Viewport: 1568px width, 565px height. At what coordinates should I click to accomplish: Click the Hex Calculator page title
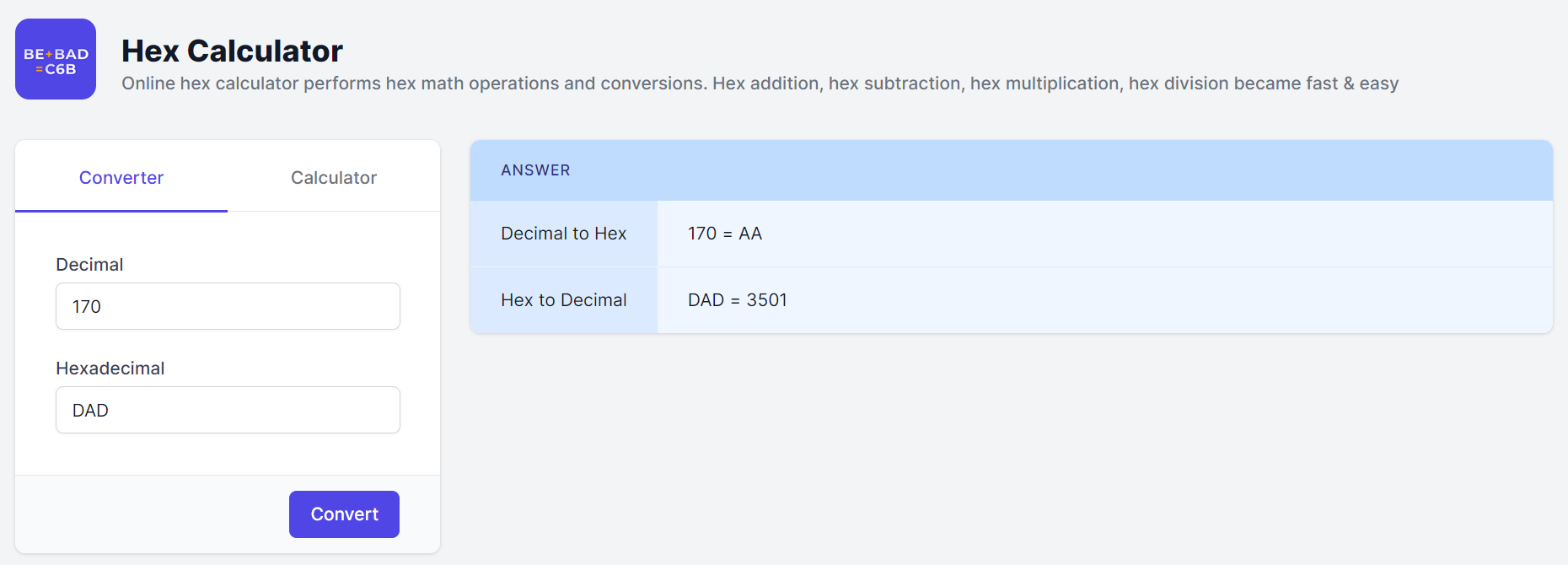click(x=232, y=51)
